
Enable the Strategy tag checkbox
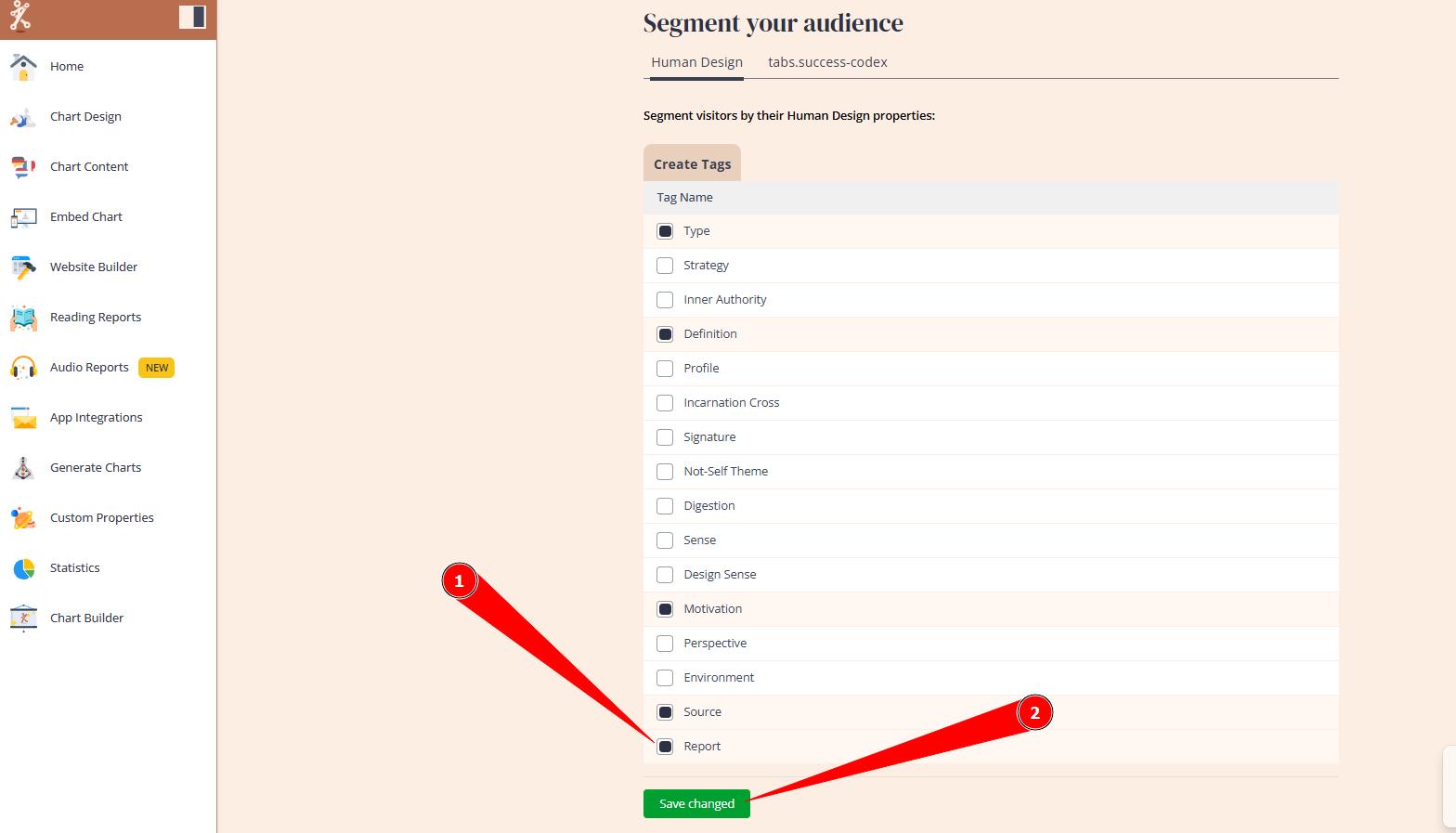point(665,266)
